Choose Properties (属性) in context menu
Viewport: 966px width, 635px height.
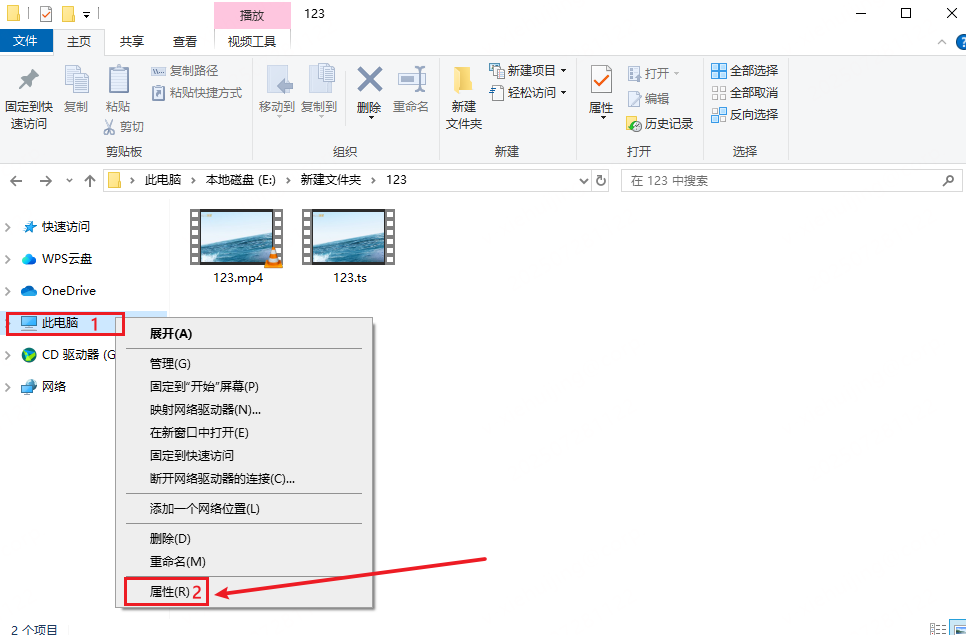coord(244,592)
